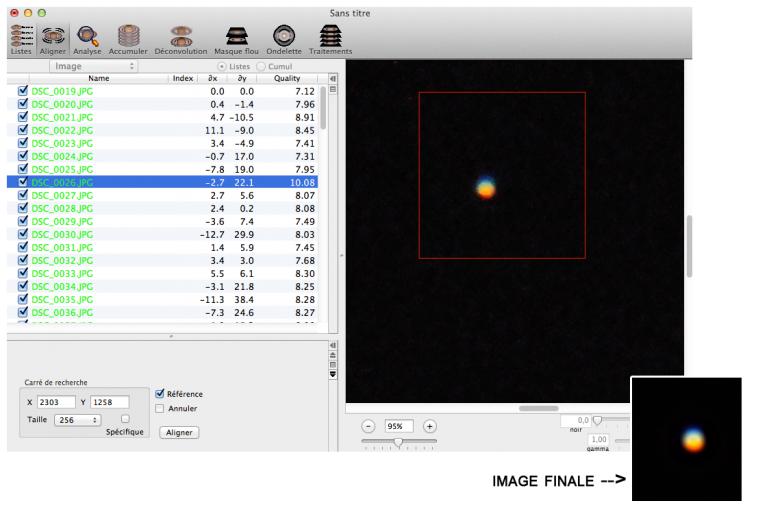Image resolution: width=769 pixels, height=525 pixels.
Task: Open the Accumuler toolbar tool
Action: 128,39
